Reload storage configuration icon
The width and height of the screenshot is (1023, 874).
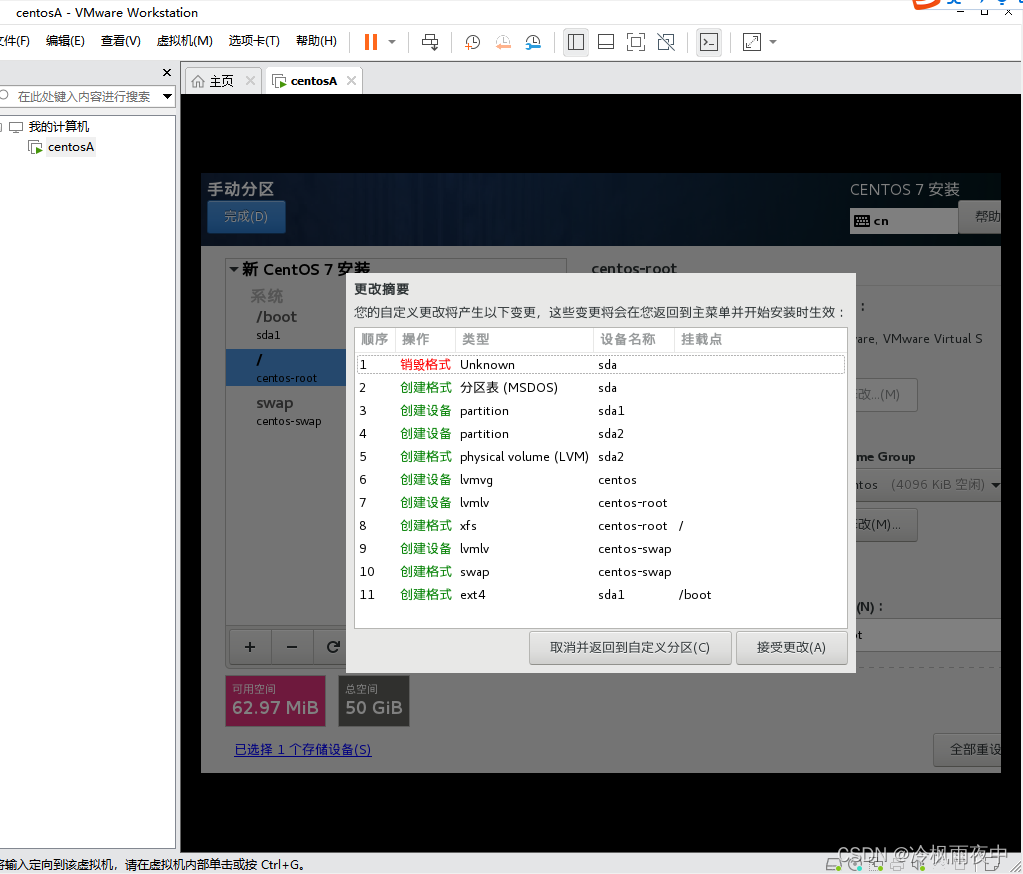[x=331, y=647]
